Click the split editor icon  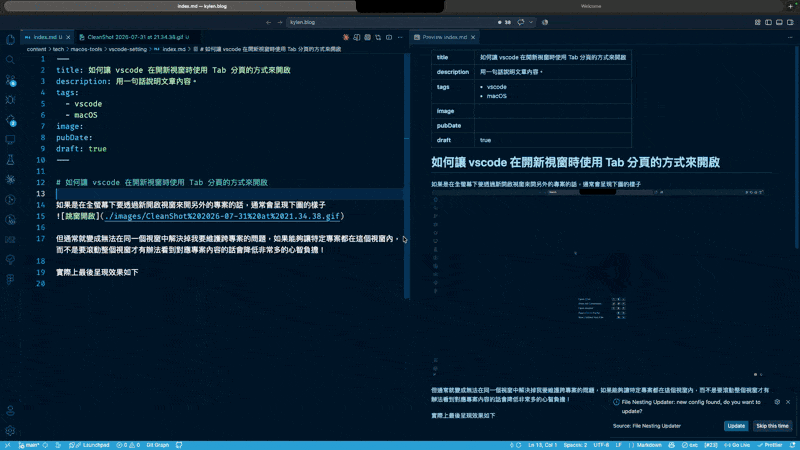click(389, 37)
